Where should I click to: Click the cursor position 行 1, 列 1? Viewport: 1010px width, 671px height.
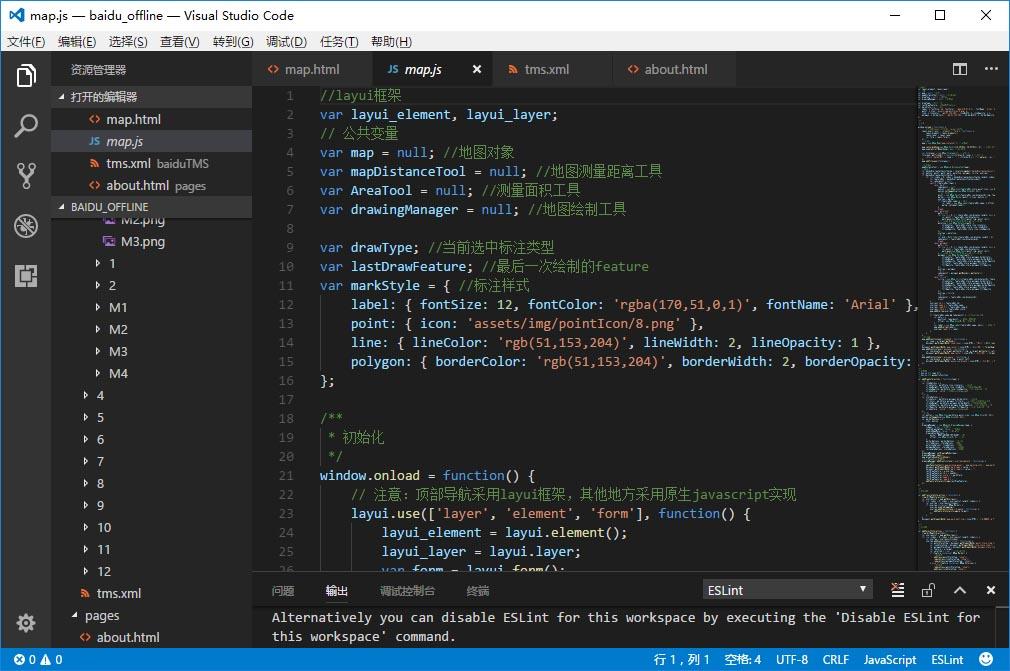pos(681,659)
